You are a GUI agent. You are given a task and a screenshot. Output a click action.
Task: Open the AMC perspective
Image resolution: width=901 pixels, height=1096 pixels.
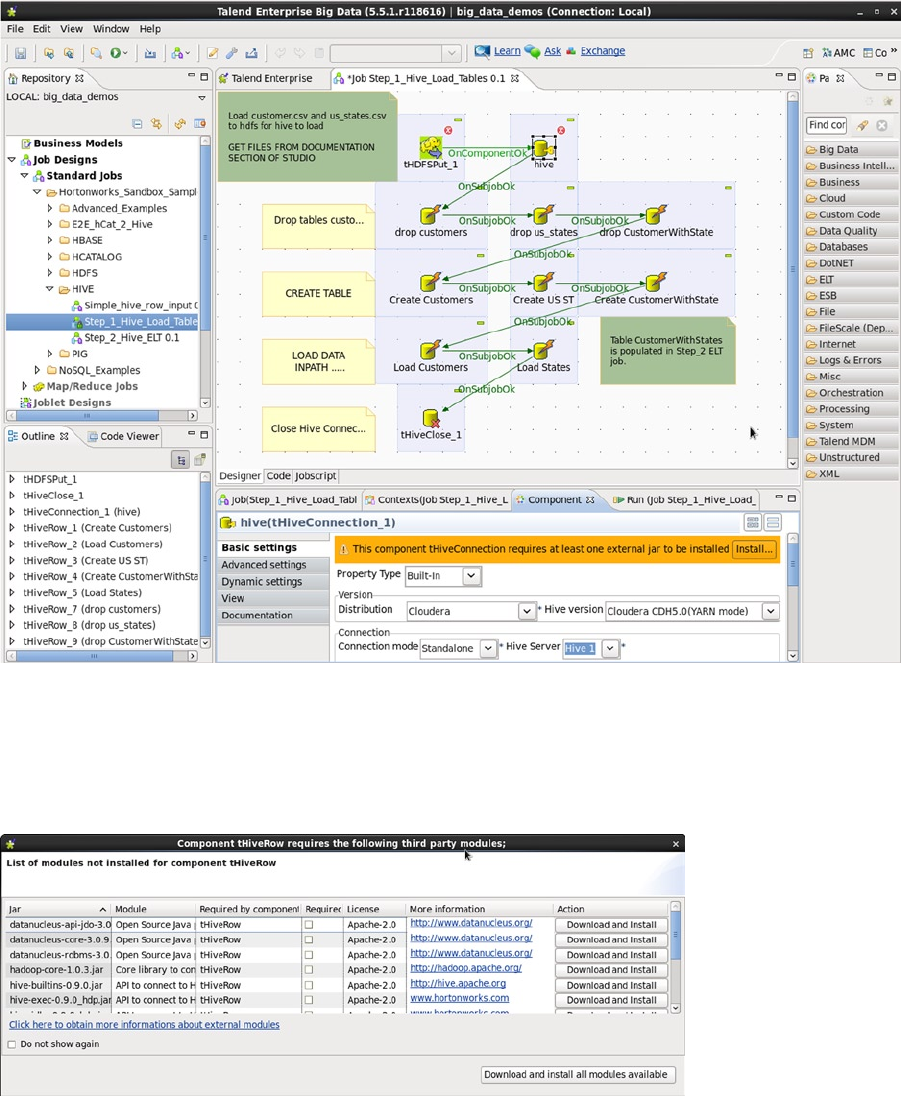click(839, 52)
